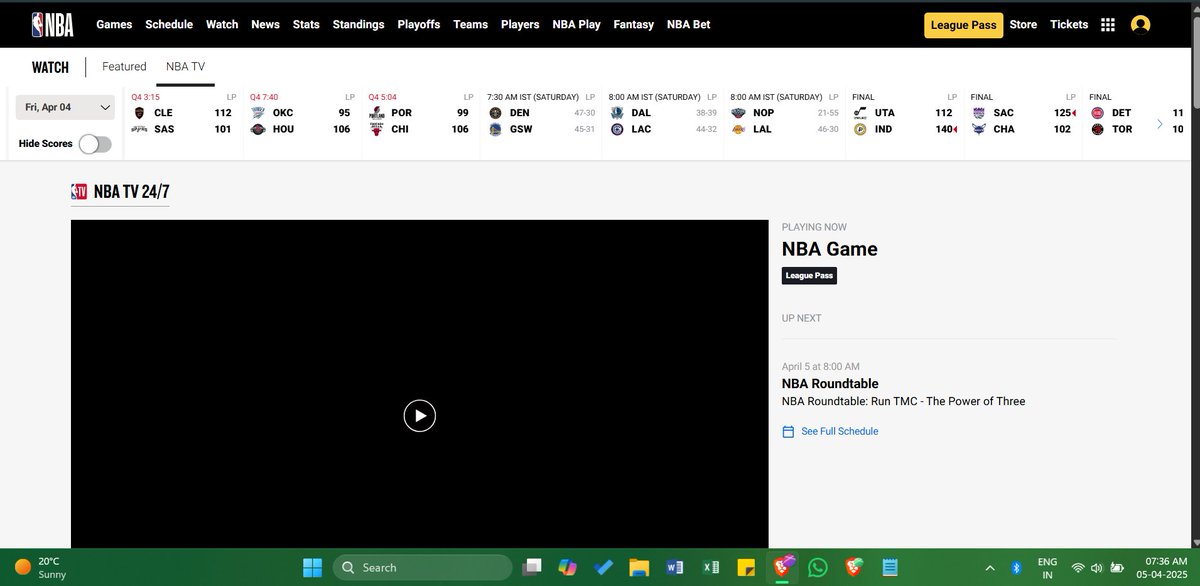Screen dimensions: 1200x586
Task: Select the Thunder logo in OKC row
Action: (259, 113)
